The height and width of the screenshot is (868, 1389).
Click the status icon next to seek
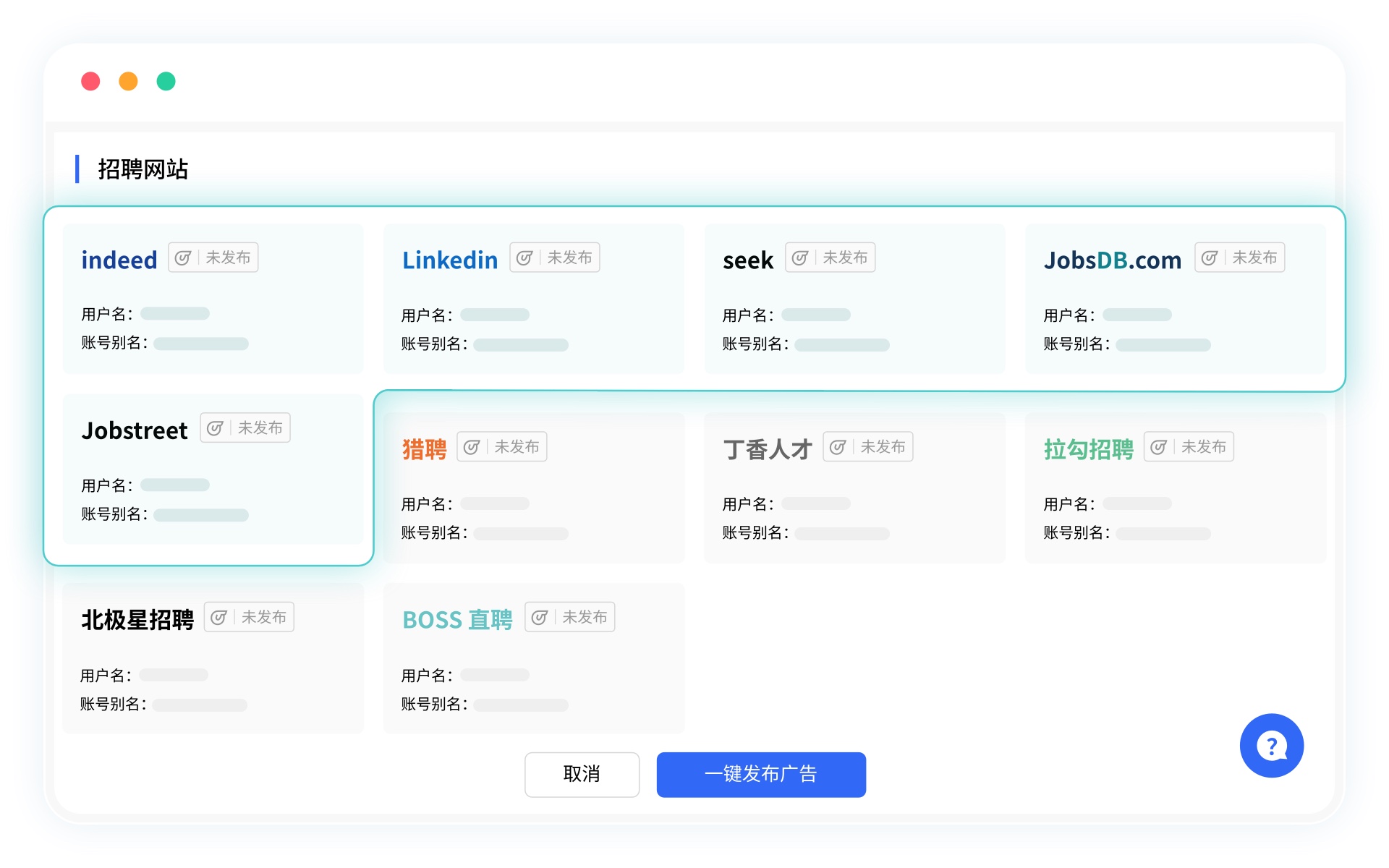(800, 258)
